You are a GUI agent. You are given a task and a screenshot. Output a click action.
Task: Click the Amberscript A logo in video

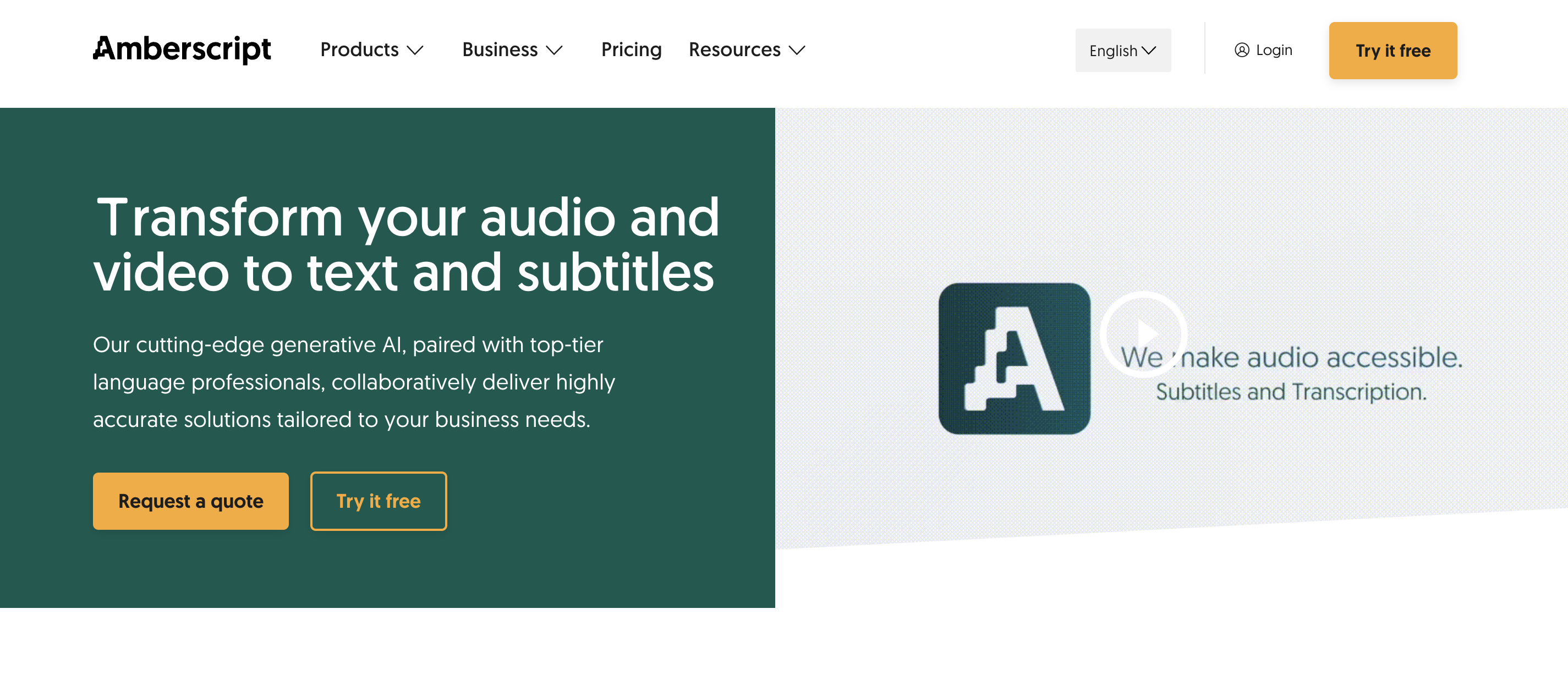(1014, 359)
